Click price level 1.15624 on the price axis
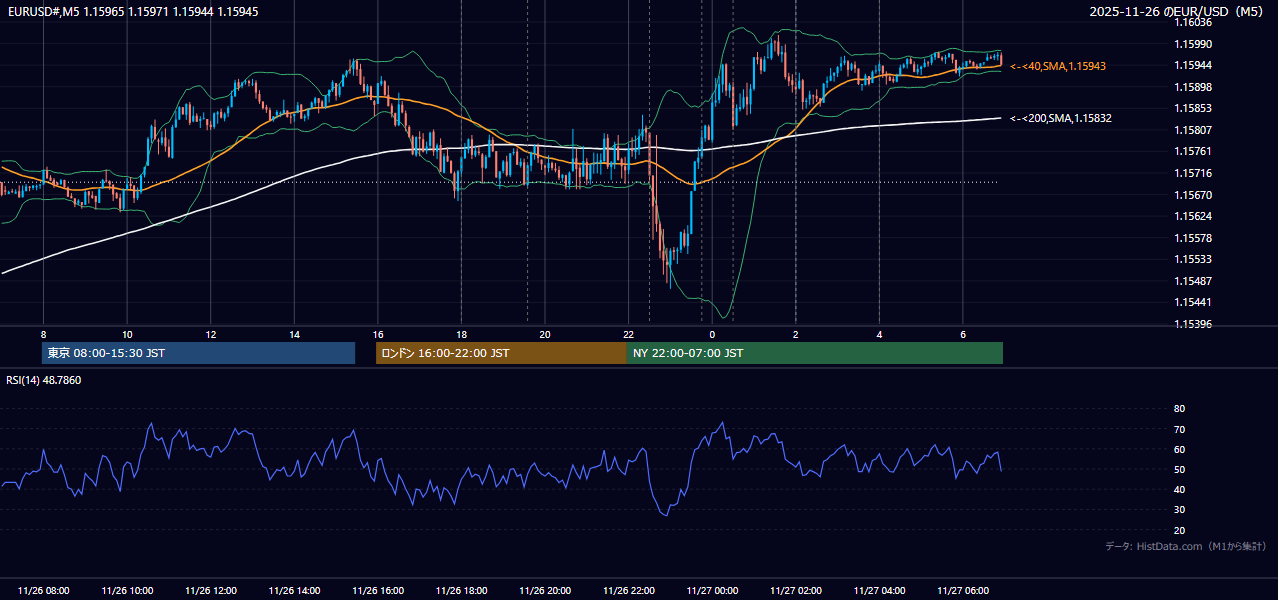The width and height of the screenshot is (1278, 600). (x=1193, y=216)
